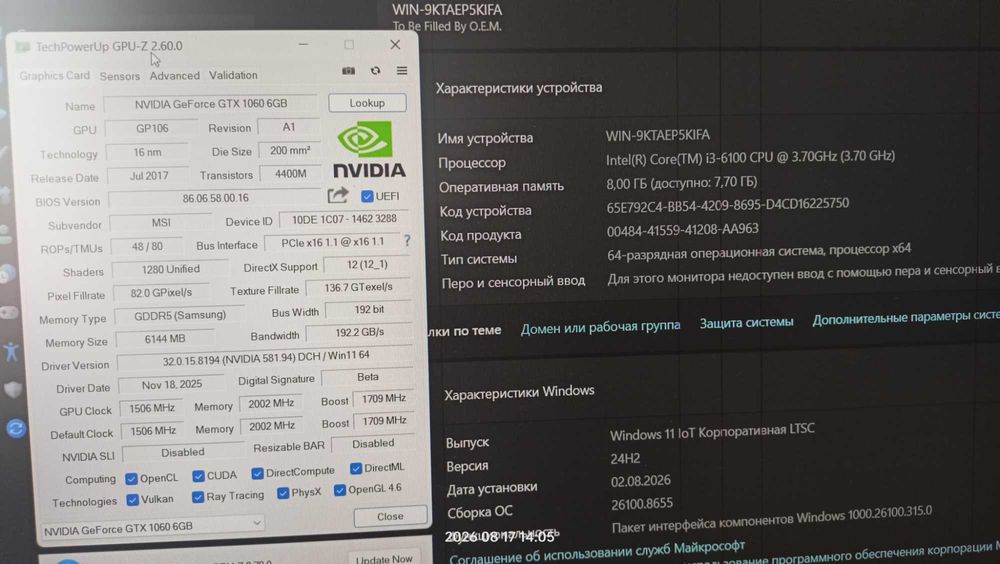Image resolution: width=1000 pixels, height=564 pixels.
Task: Click the GP106 GPU field
Action: tap(152, 128)
